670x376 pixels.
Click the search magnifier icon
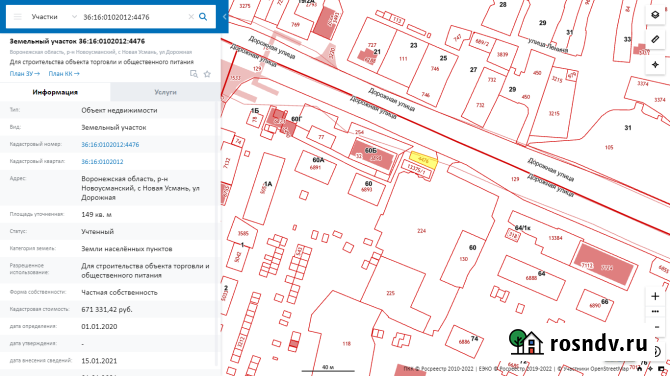(203, 17)
